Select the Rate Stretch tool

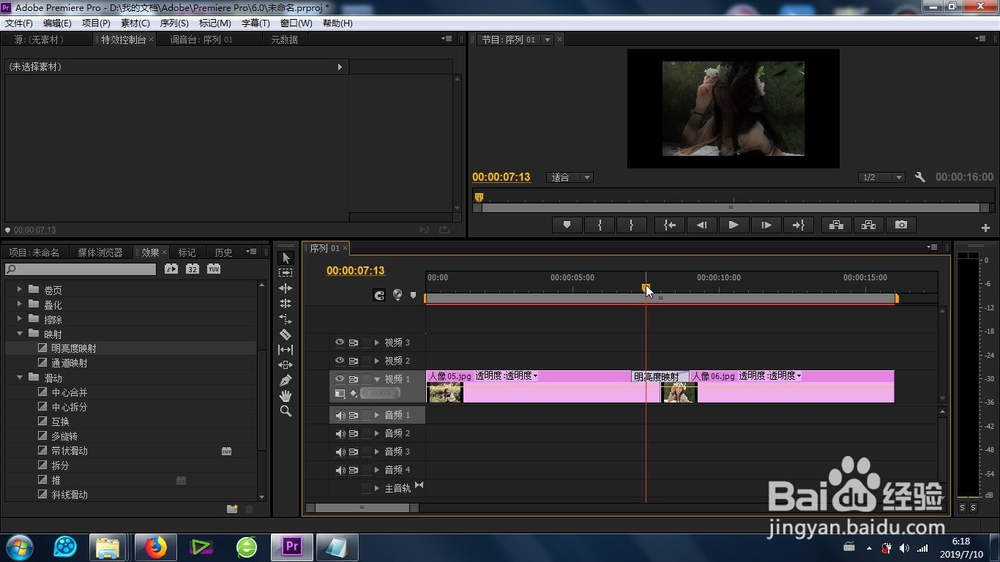[x=286, y=319]
